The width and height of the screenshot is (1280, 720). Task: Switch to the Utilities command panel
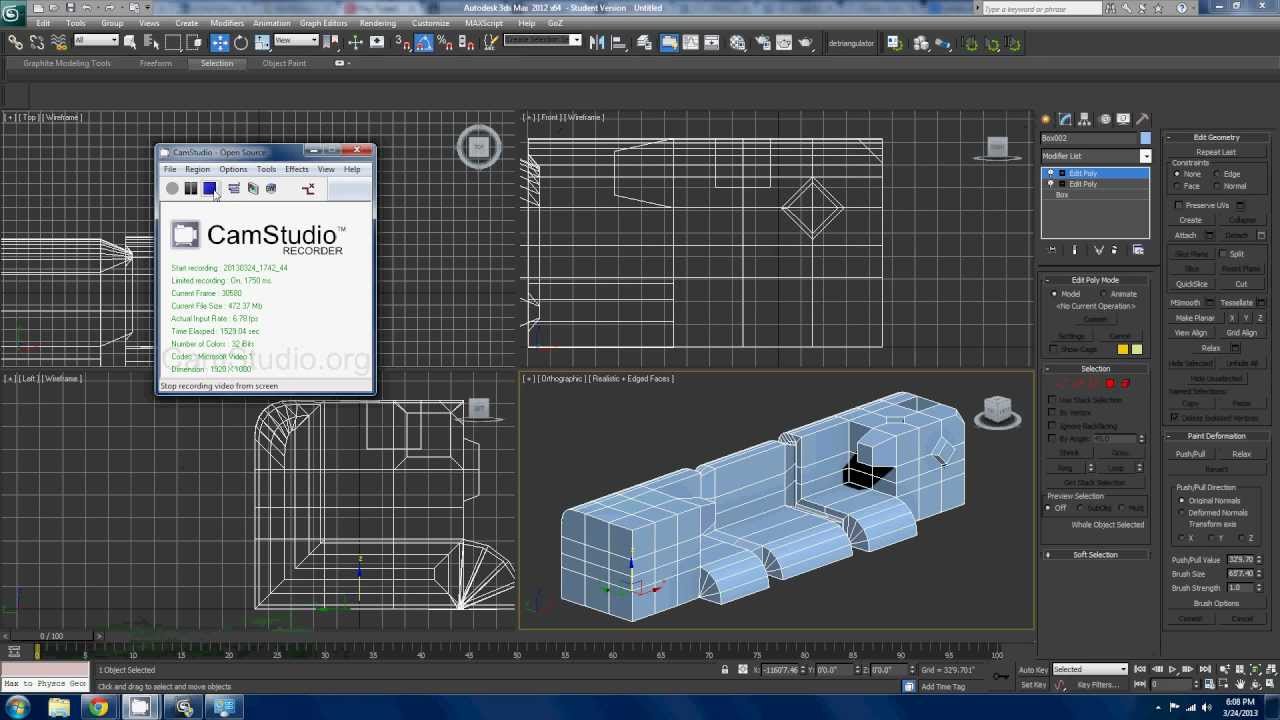click(x=1143, y=119)
